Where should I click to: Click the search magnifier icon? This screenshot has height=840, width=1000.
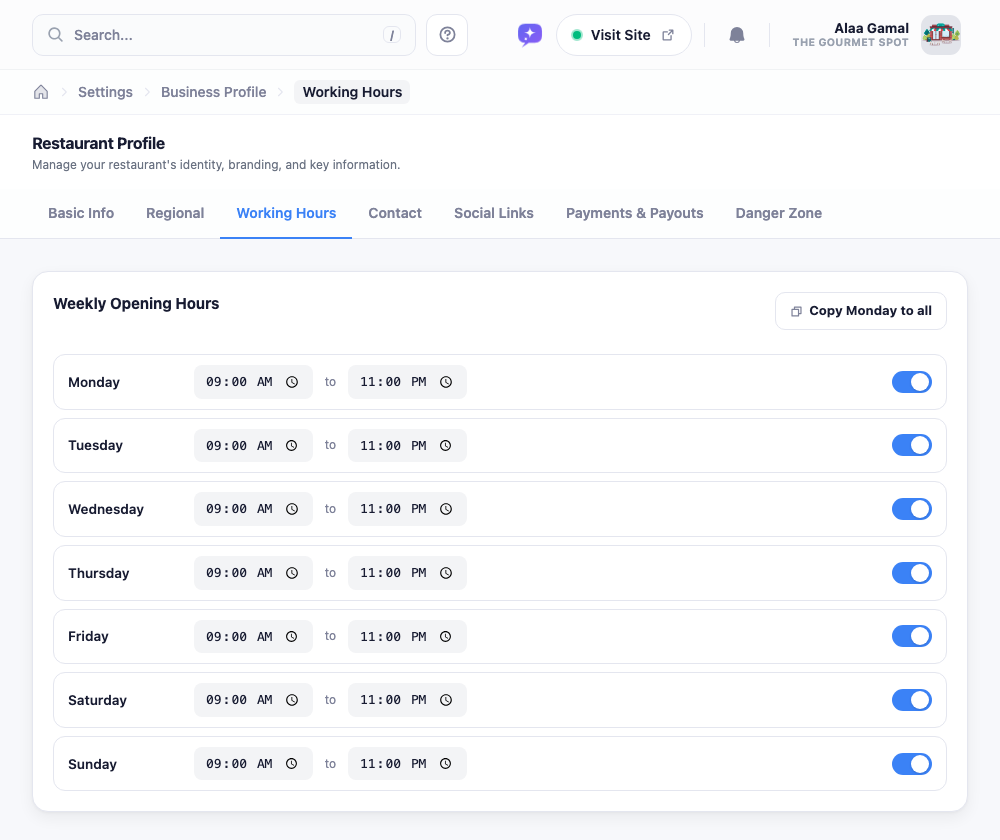coord(55,35)
